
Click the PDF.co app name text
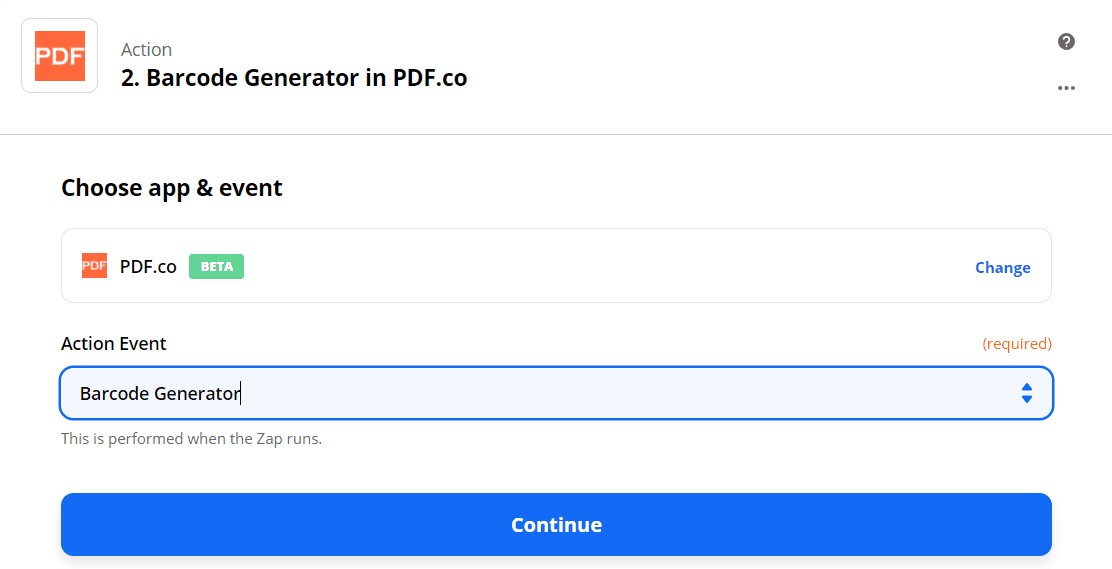click(x=148, y=267)
